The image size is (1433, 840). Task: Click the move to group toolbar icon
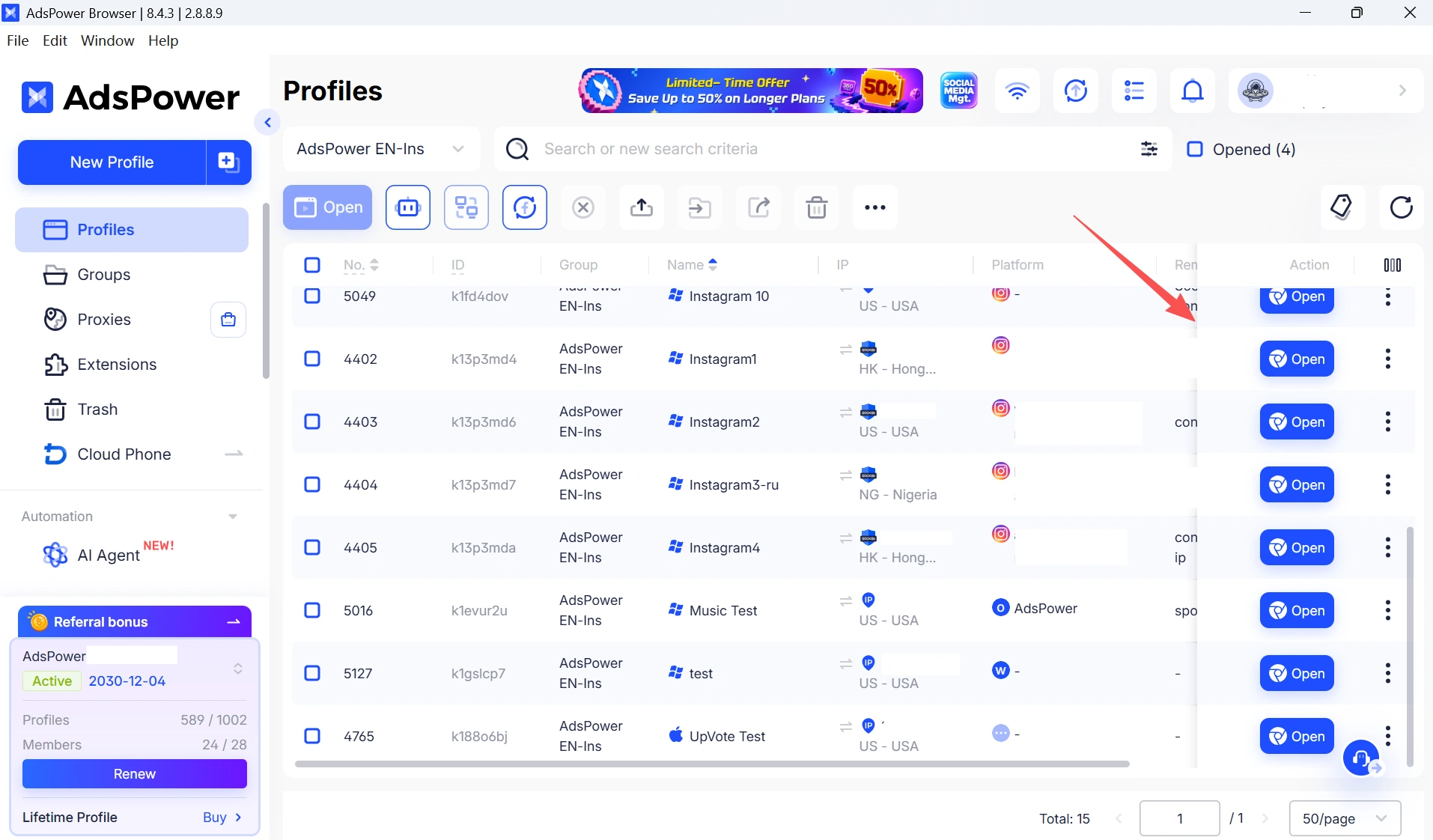coord(700,207)
